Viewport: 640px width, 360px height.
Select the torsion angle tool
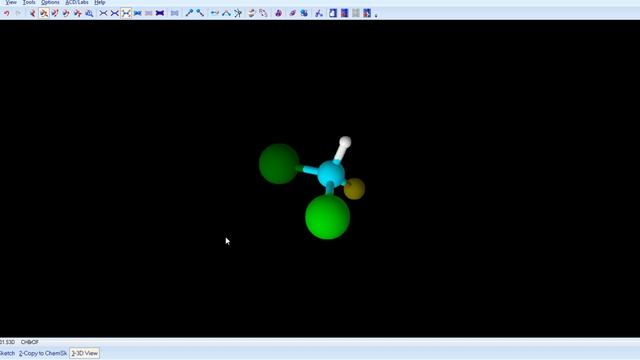pyautogui.click(x=238, y=13)
